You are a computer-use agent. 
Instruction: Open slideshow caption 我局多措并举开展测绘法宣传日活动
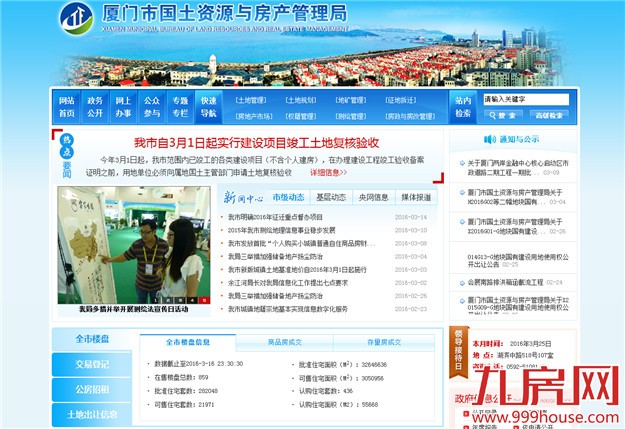click(x=134, y=309)
